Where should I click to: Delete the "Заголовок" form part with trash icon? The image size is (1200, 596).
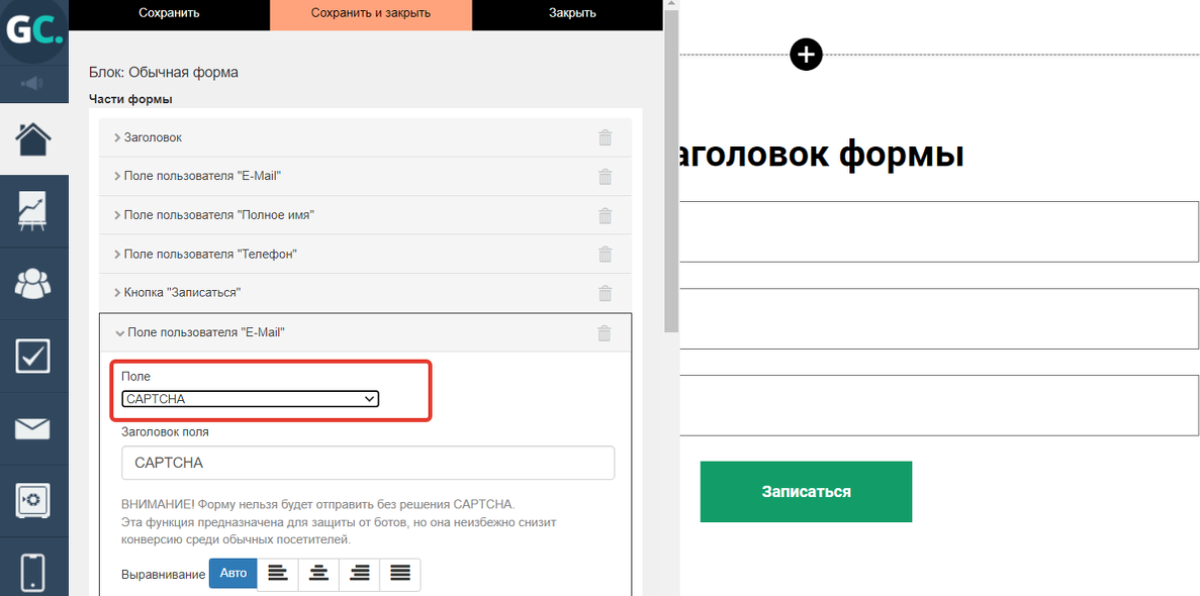click(x=604, y=138)
